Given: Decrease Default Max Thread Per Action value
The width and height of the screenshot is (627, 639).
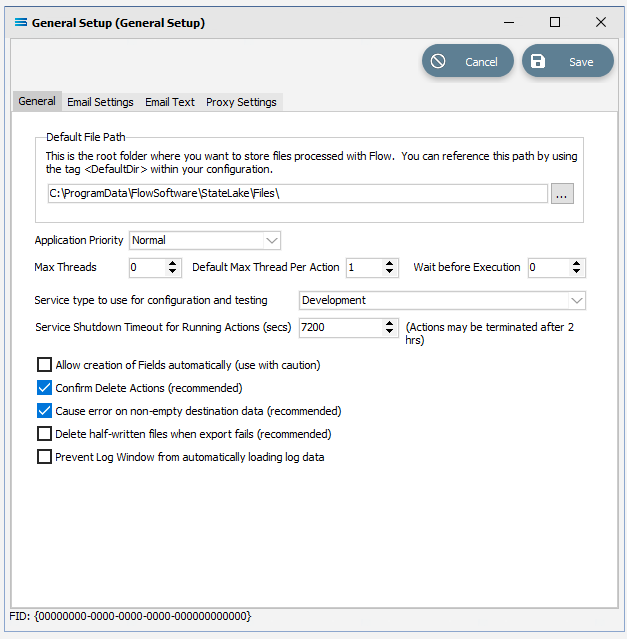Looking at the screenshot, I should 389,271.
